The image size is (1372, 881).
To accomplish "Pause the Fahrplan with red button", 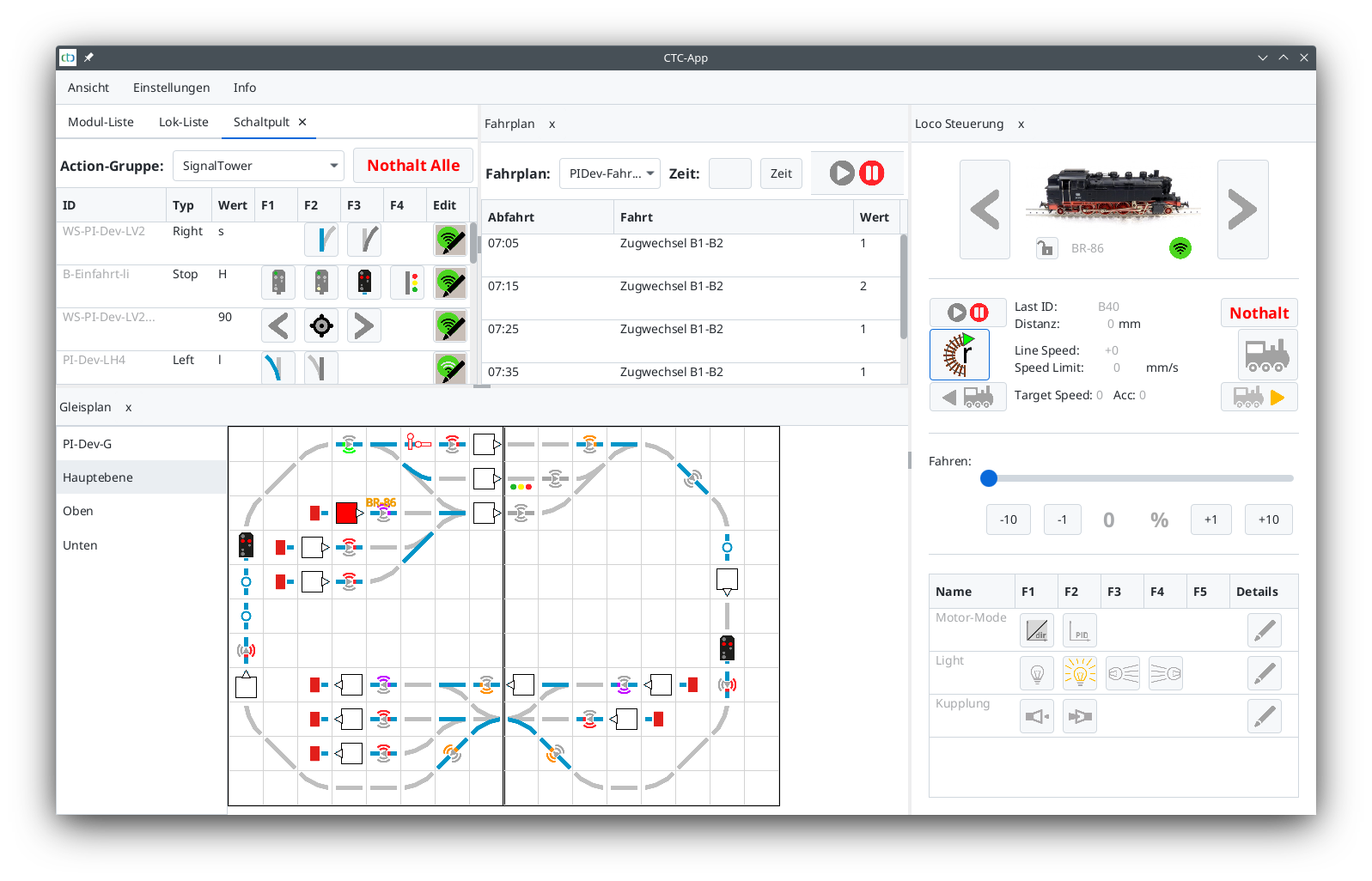I will click(871, 173).
